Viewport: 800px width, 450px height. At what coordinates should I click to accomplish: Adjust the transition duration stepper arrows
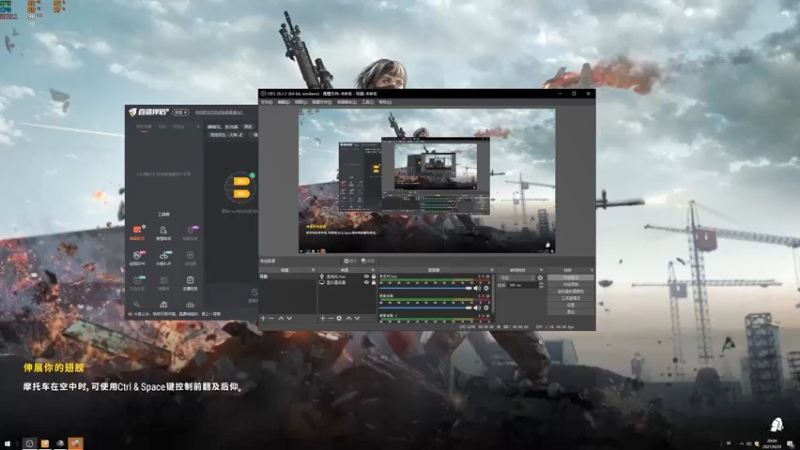(x=541, y=285)
